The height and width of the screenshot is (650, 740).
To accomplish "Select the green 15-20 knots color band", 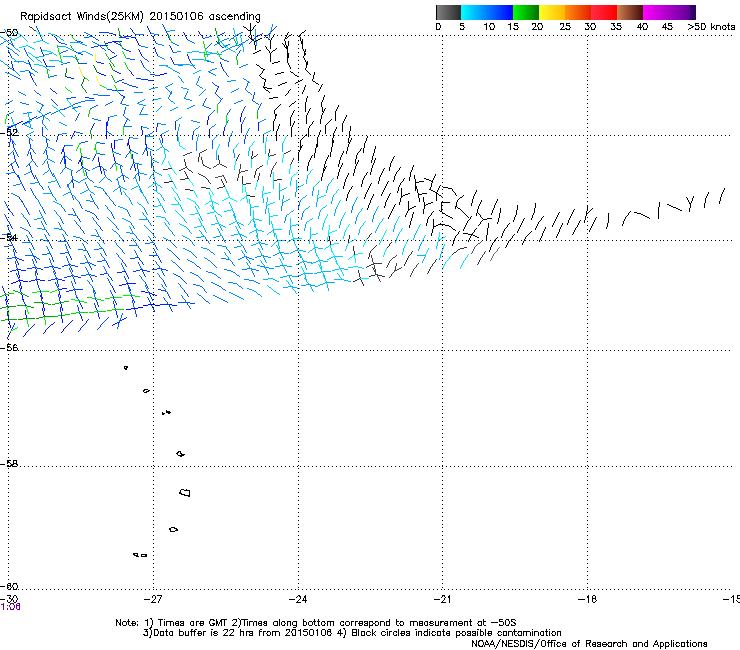I will pos(526,12).
